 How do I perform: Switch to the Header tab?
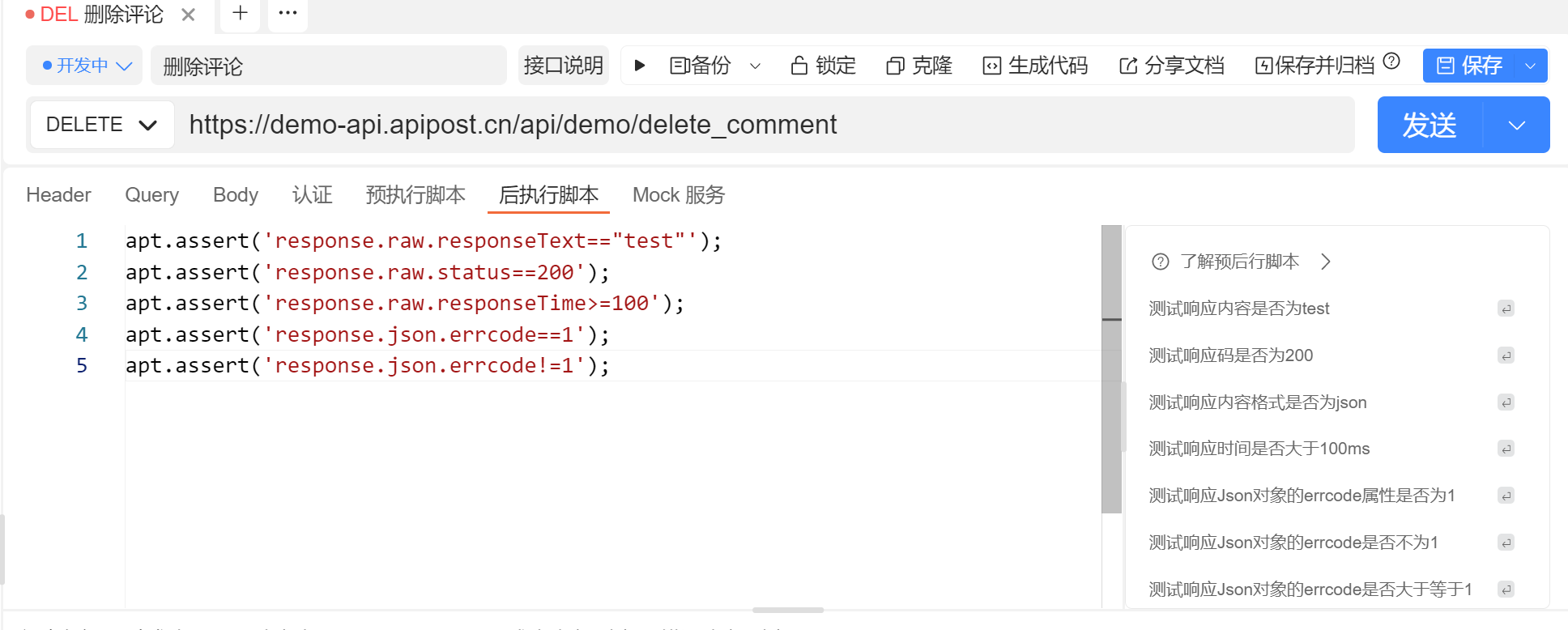58,195
